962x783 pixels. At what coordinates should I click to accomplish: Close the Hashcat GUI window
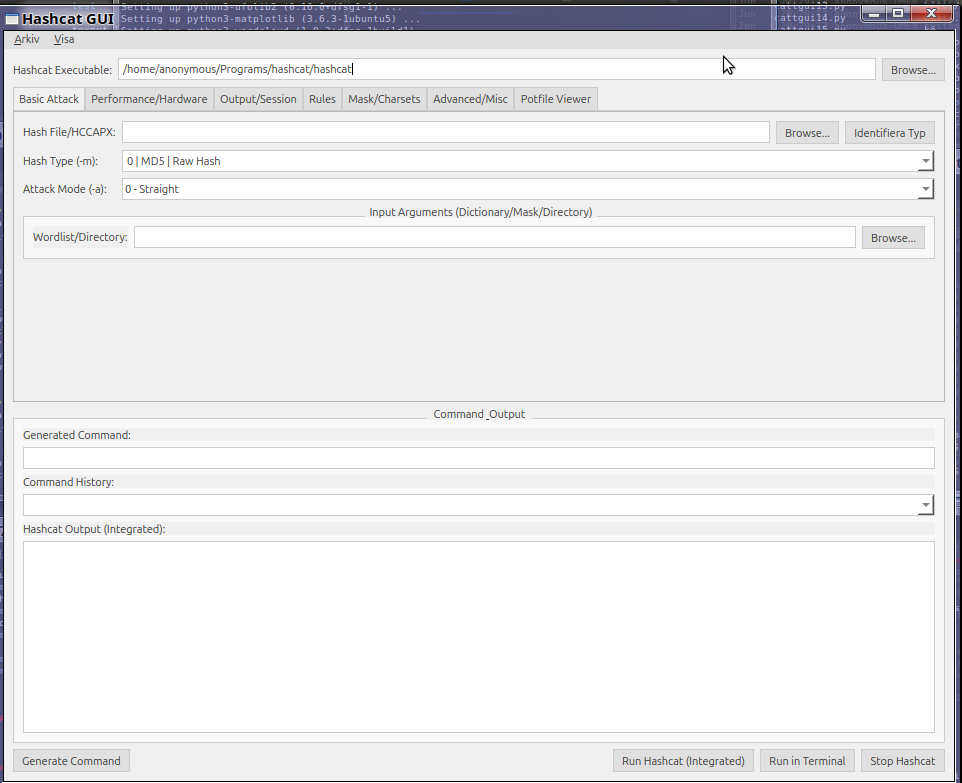coord(931,14)
